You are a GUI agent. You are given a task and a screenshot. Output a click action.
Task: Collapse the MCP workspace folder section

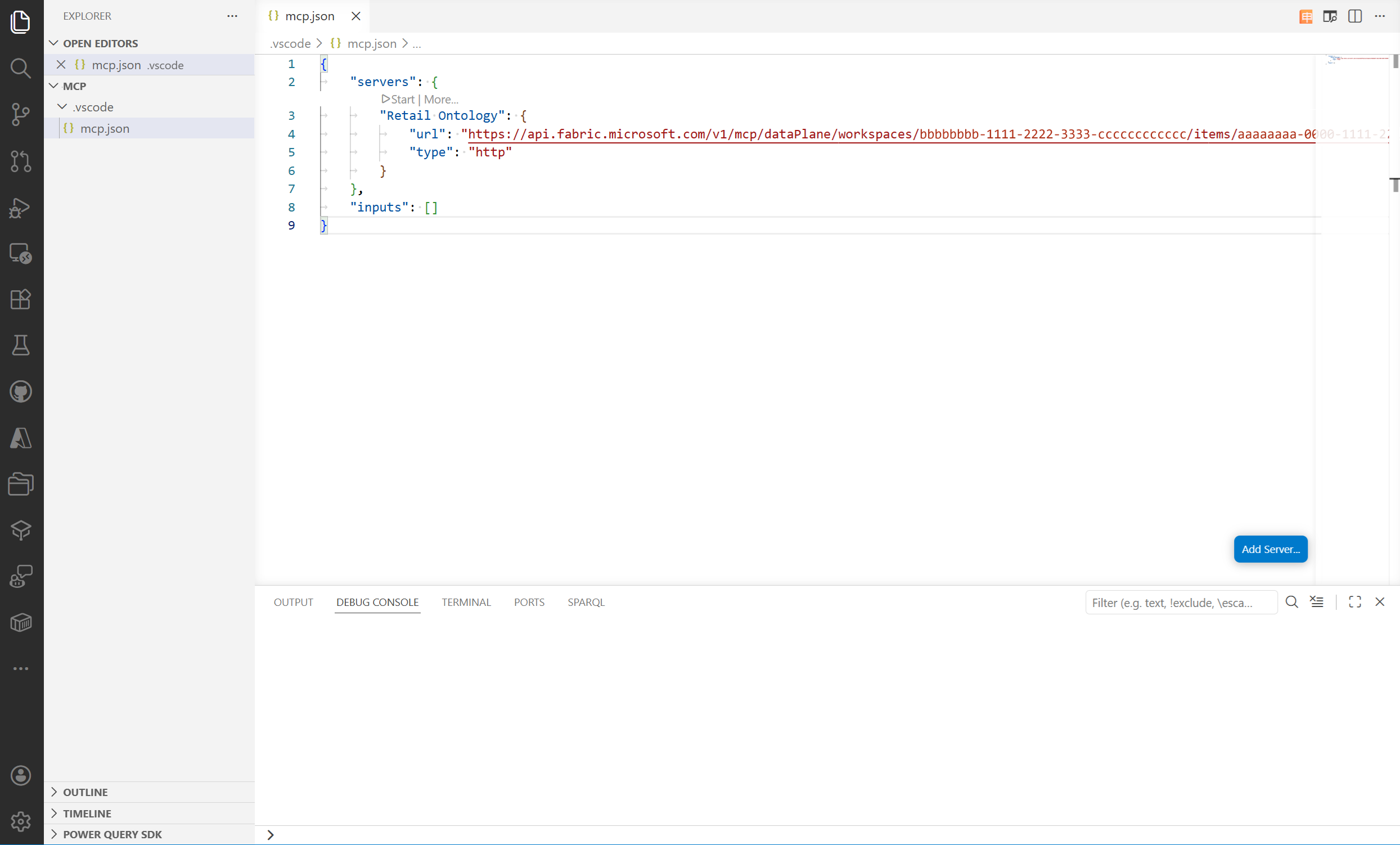click(53, 86)
